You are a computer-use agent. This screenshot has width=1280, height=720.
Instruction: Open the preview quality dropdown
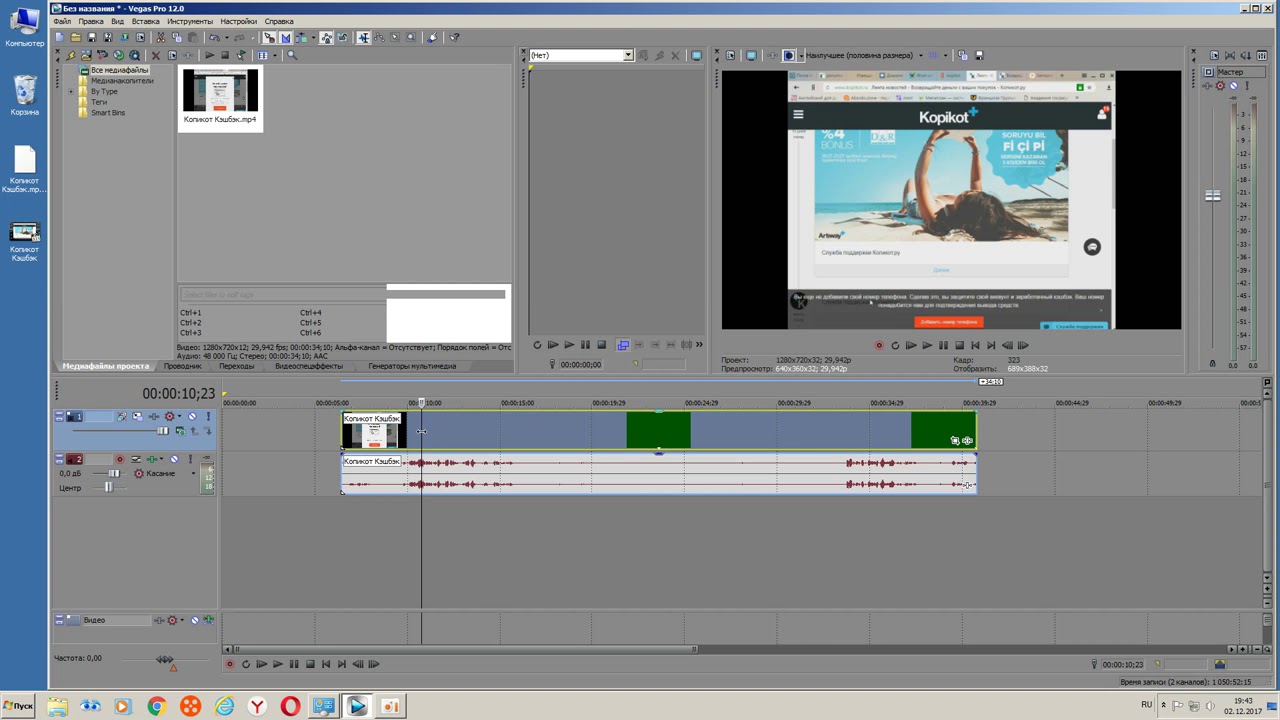[920, 55]
